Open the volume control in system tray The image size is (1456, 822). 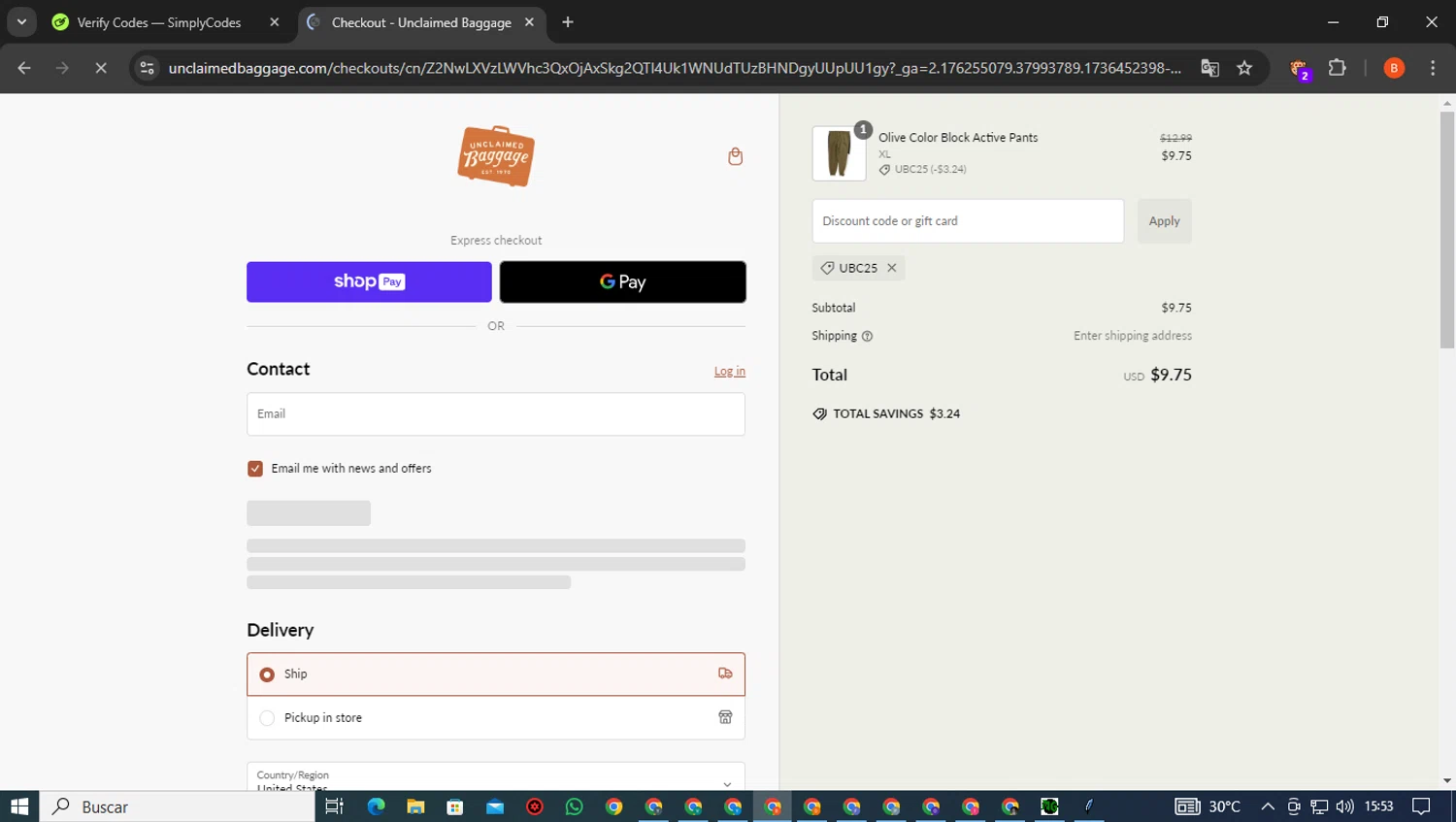click(x=1344, y=806)
